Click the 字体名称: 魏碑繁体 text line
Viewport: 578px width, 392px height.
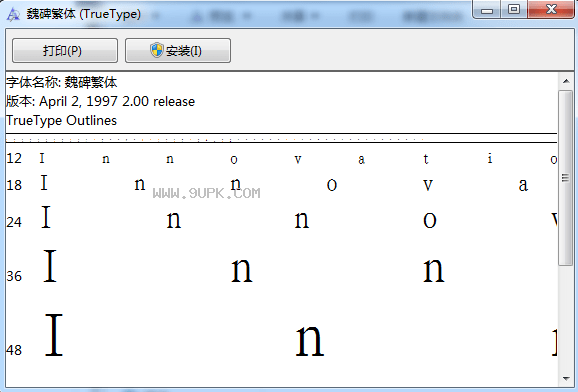(62, 82)
